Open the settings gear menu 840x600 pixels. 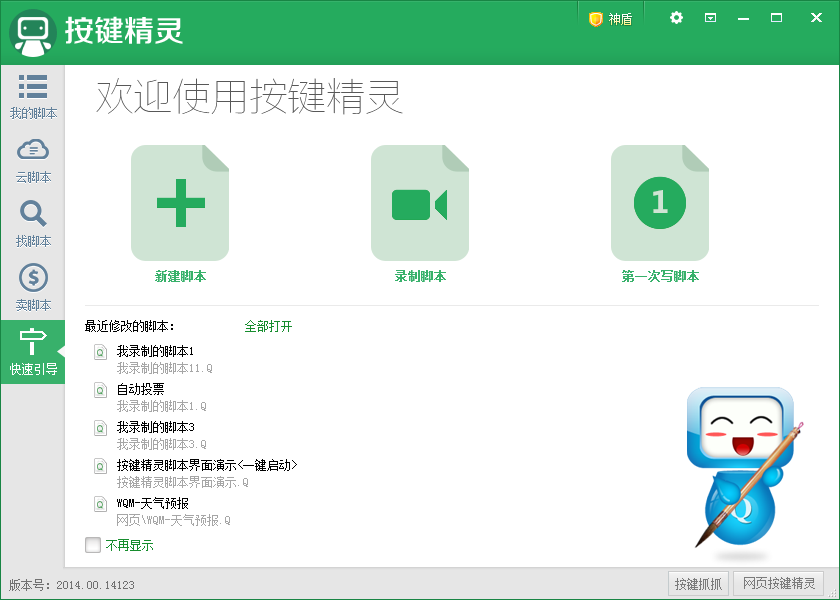676,18
